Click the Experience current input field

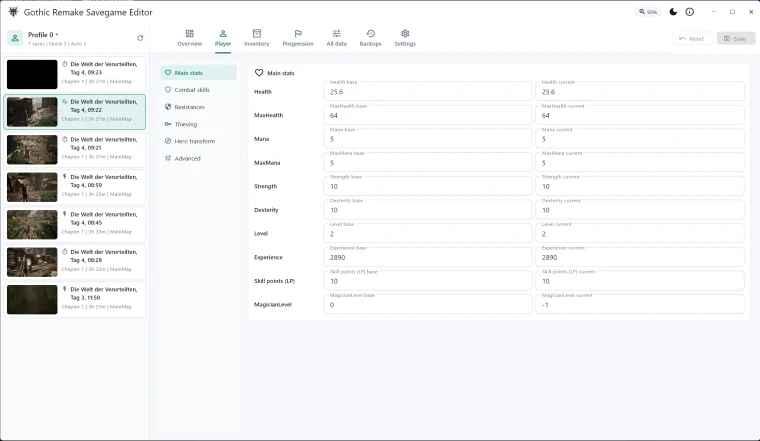tap(639, 257)
